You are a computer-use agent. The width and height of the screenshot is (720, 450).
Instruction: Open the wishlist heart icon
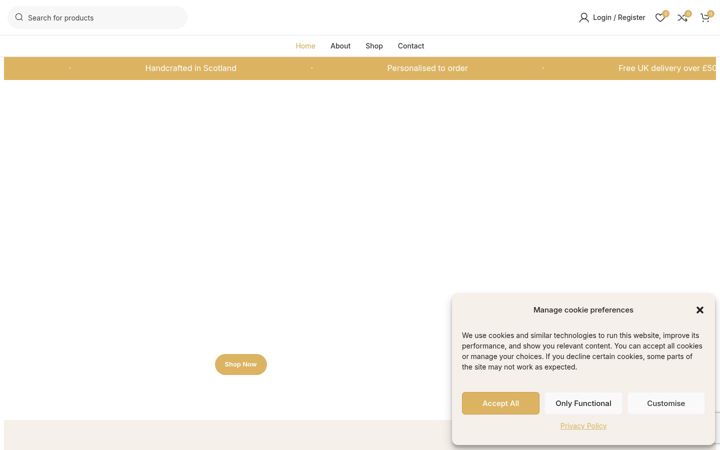click(x=660, y=18)
